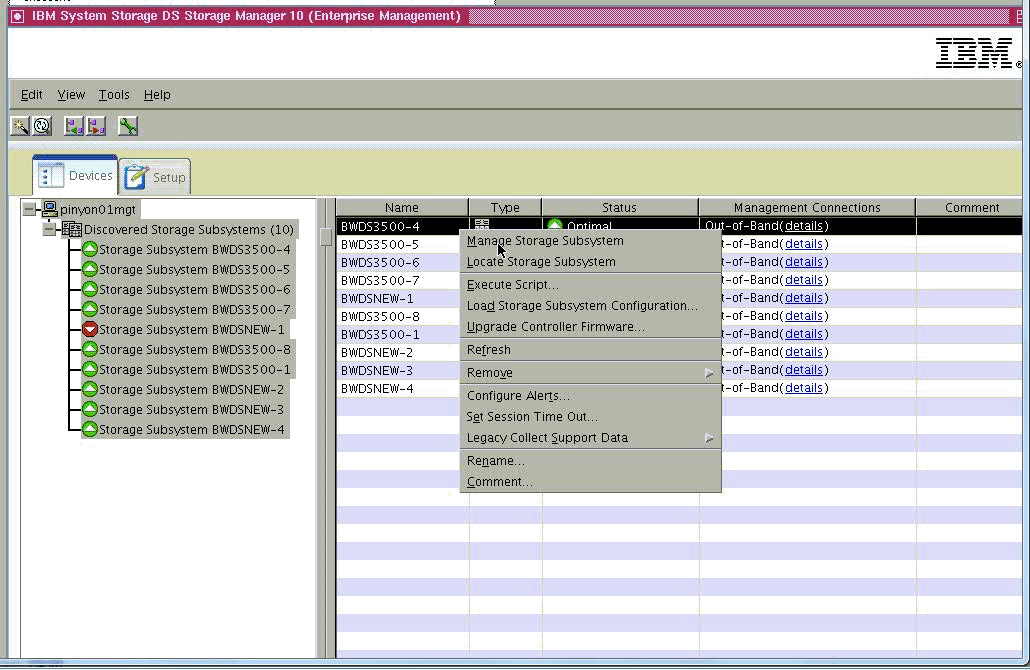Click the green status icon beside BWDSNEW-4
Screen dimensions: 1030x670
point(90,429)
